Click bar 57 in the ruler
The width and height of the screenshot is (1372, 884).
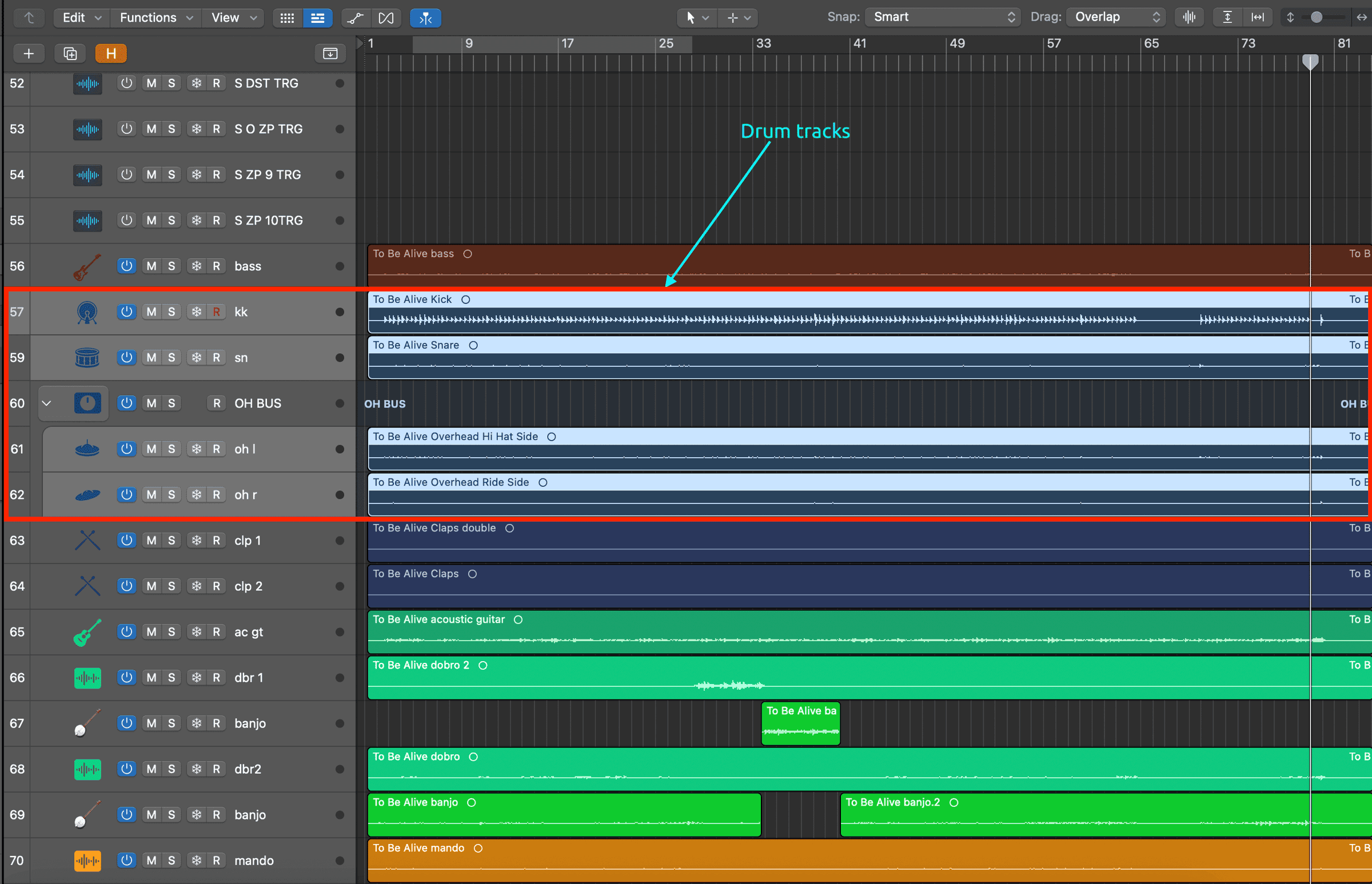click(1053, 43)
